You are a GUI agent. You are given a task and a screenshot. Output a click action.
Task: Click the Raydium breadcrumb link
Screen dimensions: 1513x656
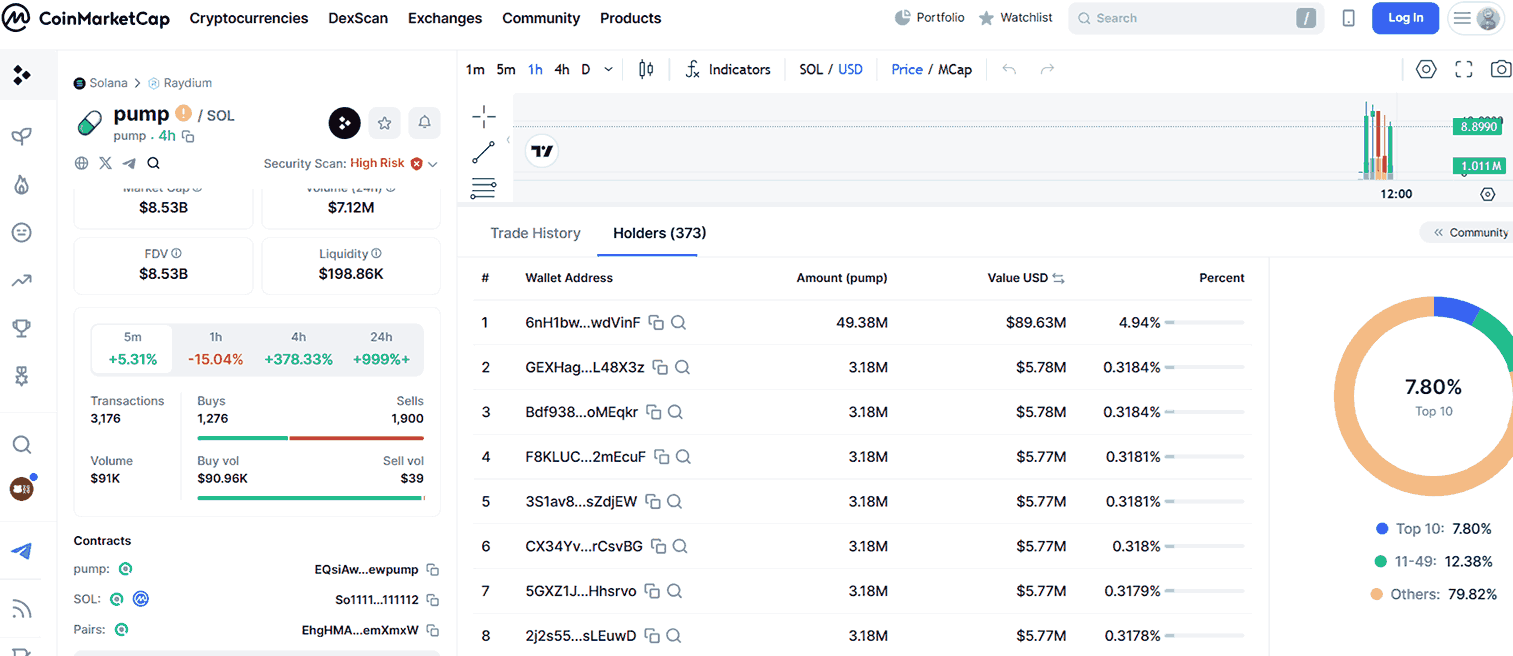point(181,83)
